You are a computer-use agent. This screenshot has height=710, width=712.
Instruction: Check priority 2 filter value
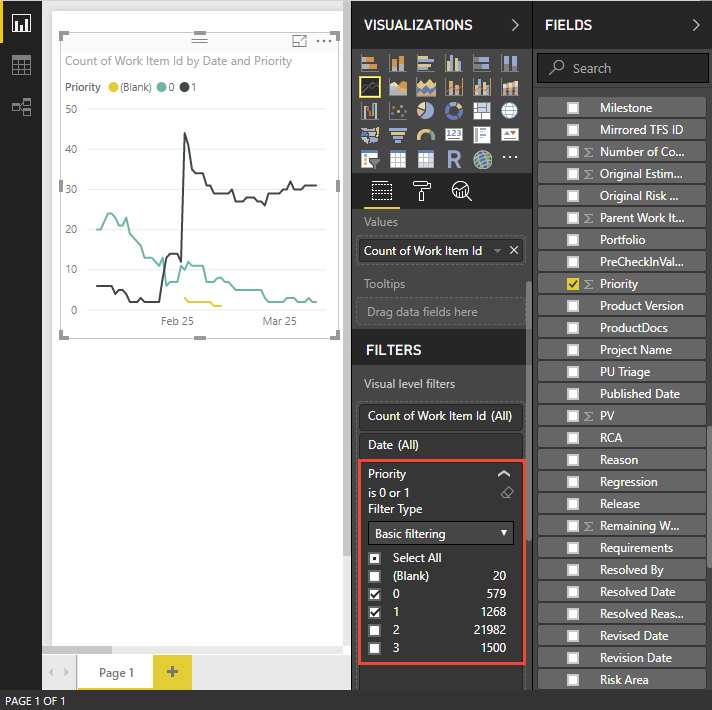(x=375, y=630)
